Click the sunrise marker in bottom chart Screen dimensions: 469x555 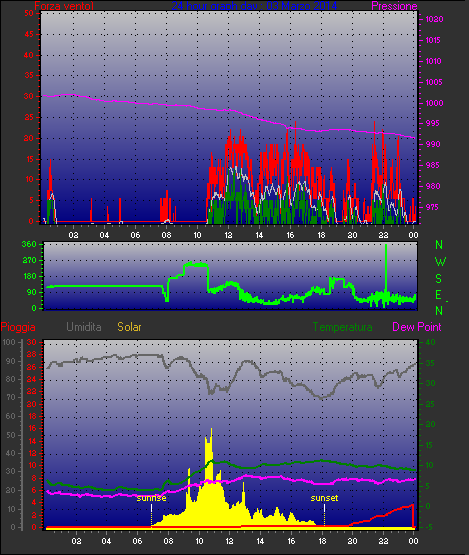point(151,498)
